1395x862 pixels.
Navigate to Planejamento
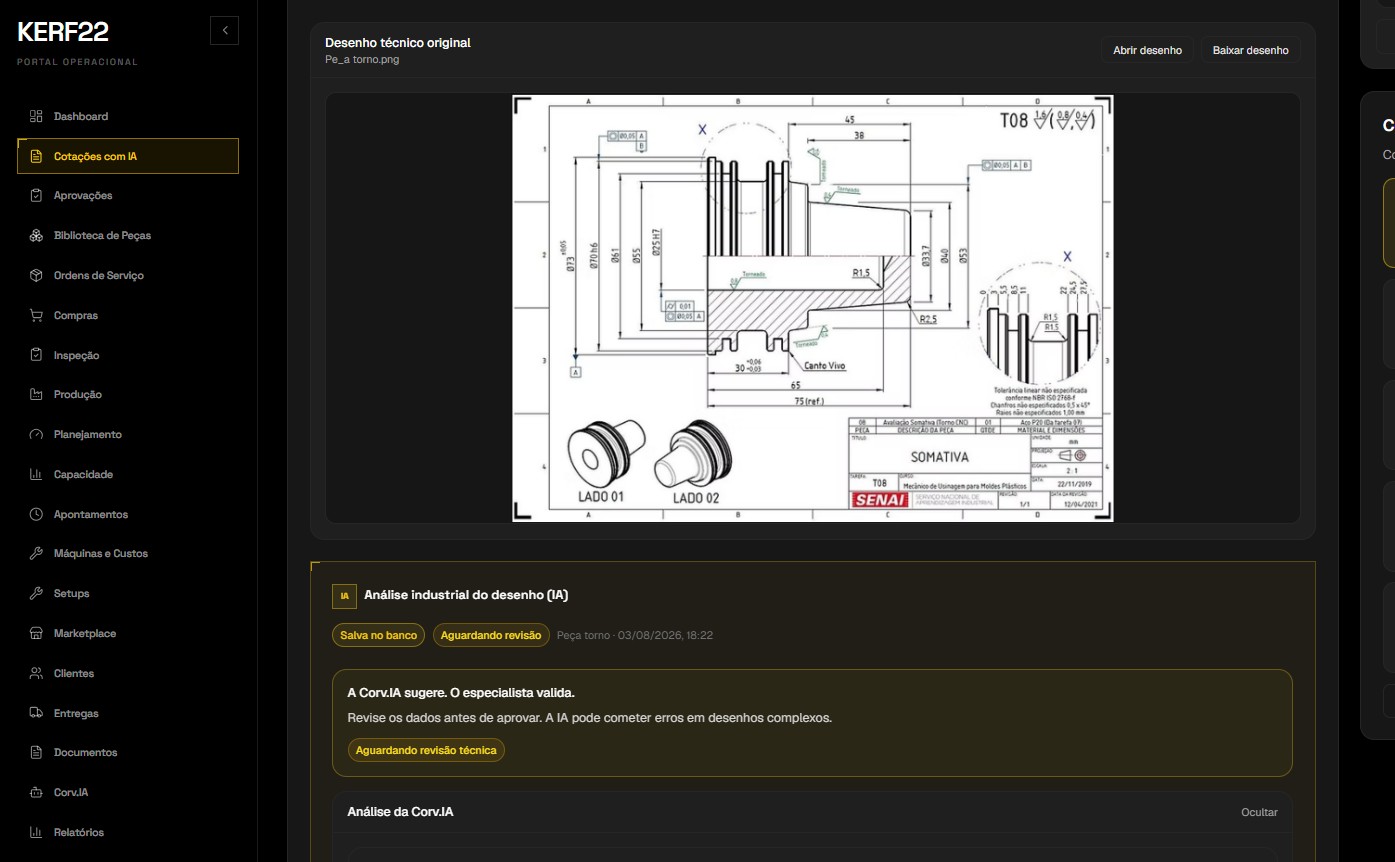coord(128,434)
